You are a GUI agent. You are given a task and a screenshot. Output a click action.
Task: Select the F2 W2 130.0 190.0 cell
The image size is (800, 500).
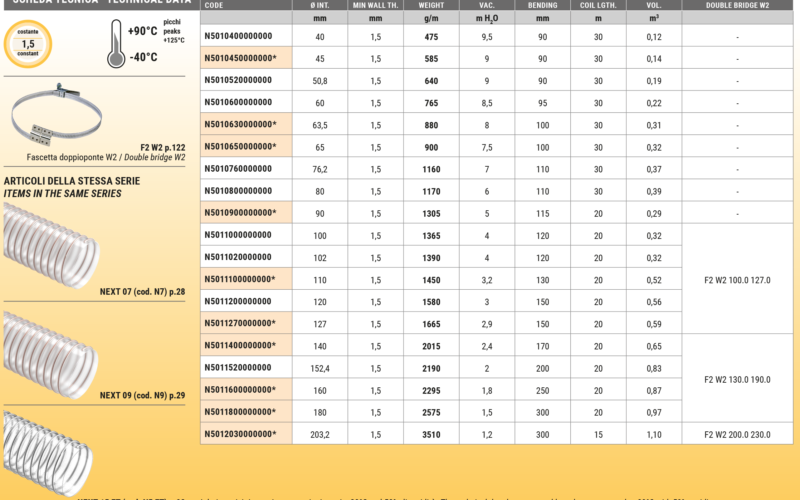737,379
